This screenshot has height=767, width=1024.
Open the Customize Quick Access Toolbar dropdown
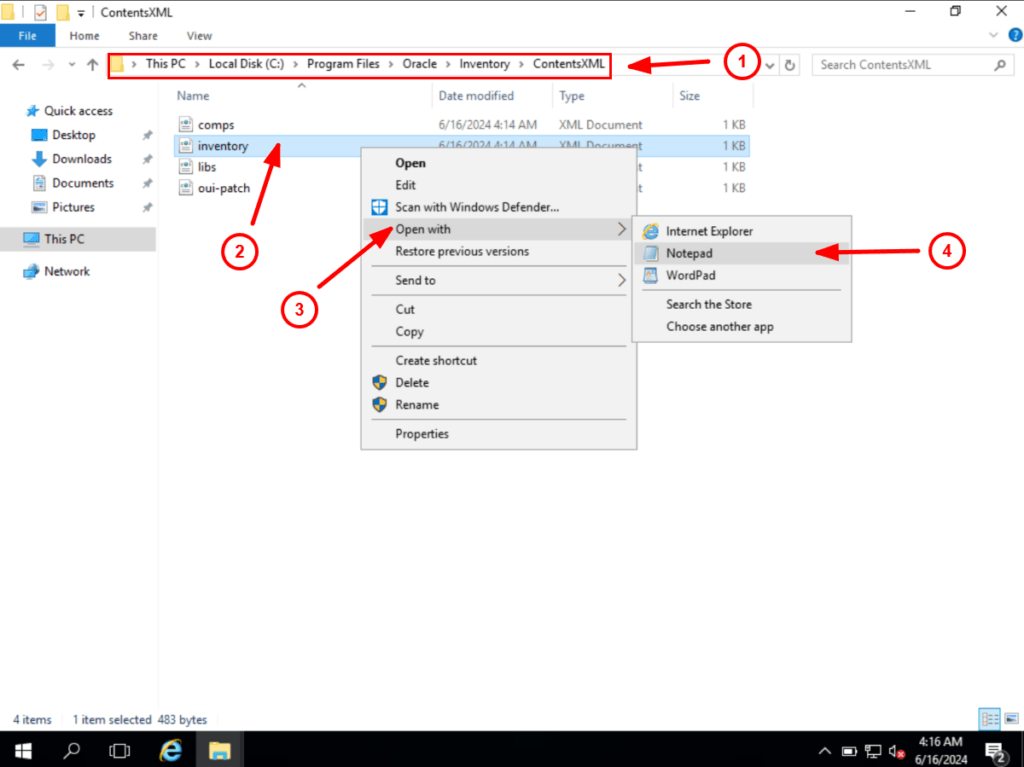[81, 12]
